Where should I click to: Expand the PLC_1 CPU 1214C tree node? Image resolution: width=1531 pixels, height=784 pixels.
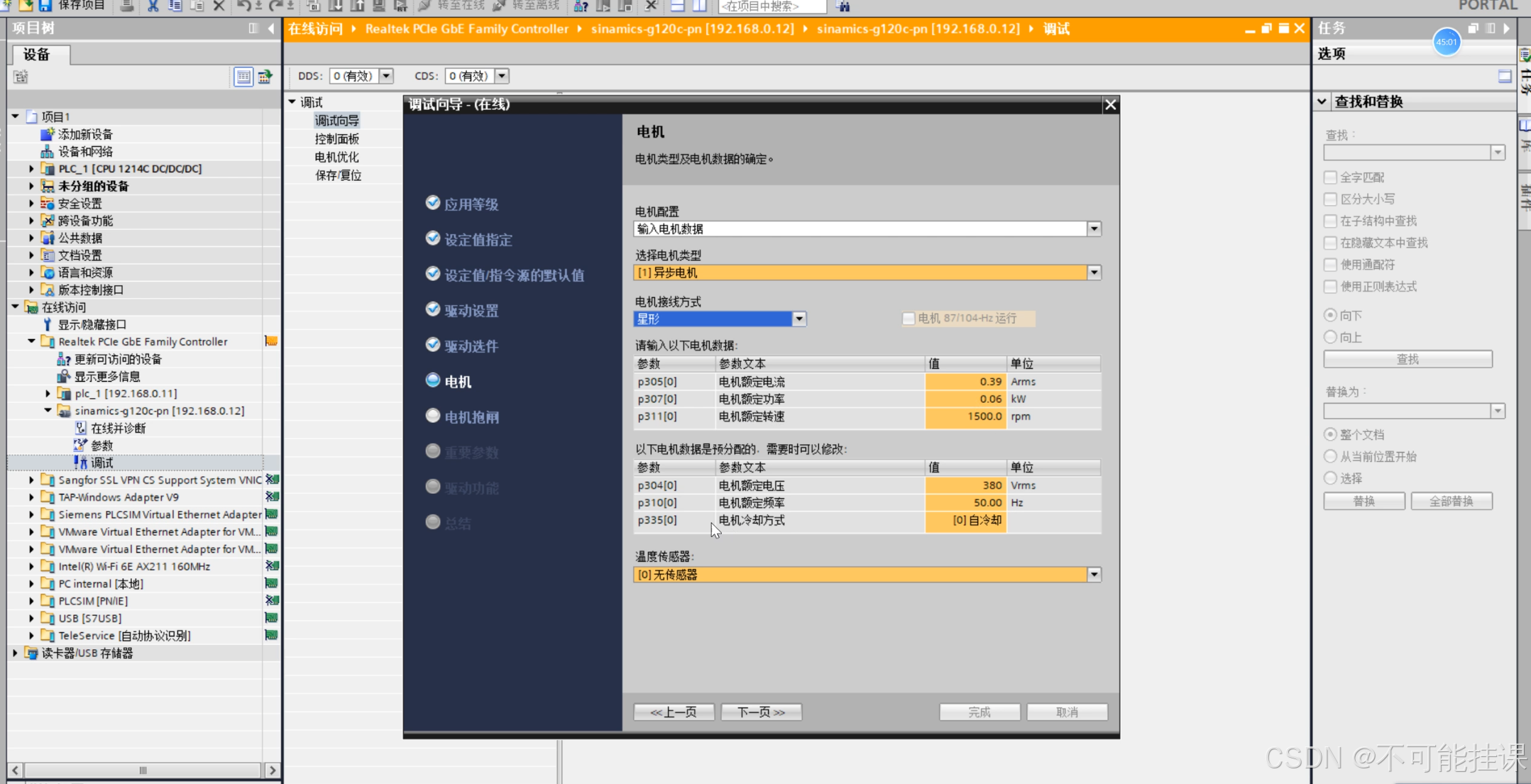pyautogui.click(x=31, y=169)
